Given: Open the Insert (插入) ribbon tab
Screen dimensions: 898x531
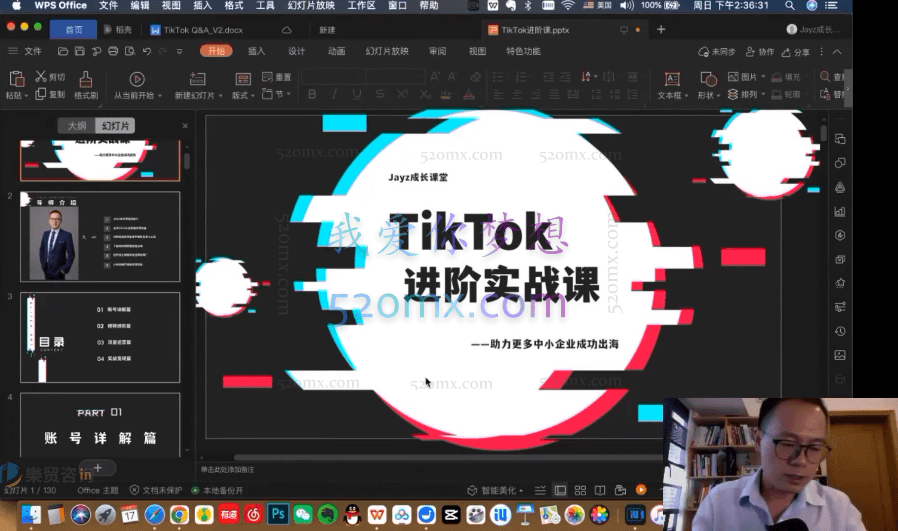Looking at the screenshot, I should coord(256,51).
